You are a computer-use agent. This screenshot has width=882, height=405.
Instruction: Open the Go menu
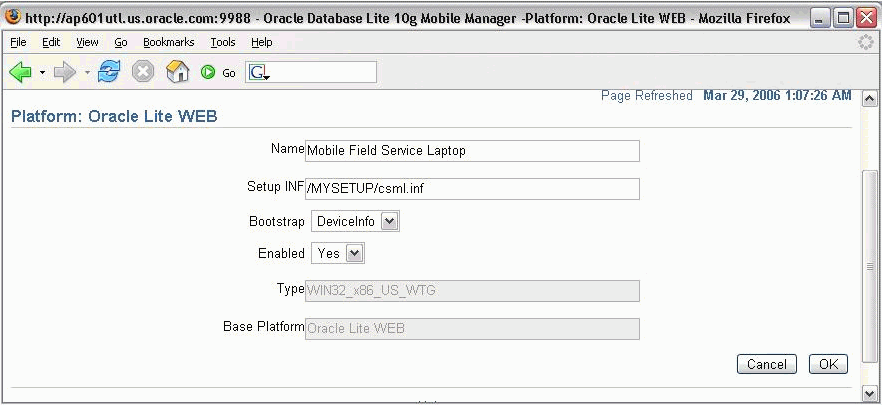tap(120, 42)
